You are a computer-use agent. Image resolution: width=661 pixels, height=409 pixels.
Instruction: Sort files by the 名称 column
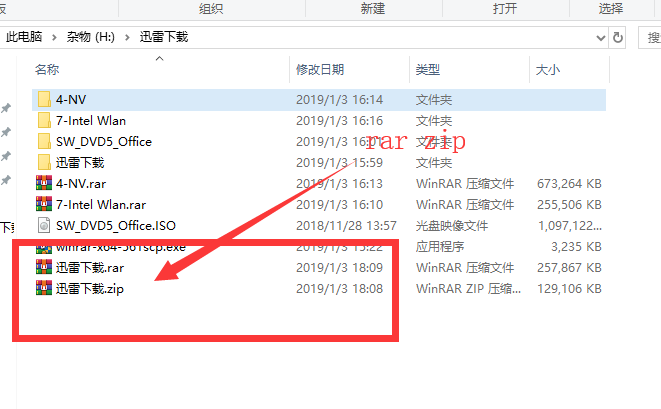click(x=47, y=70)
